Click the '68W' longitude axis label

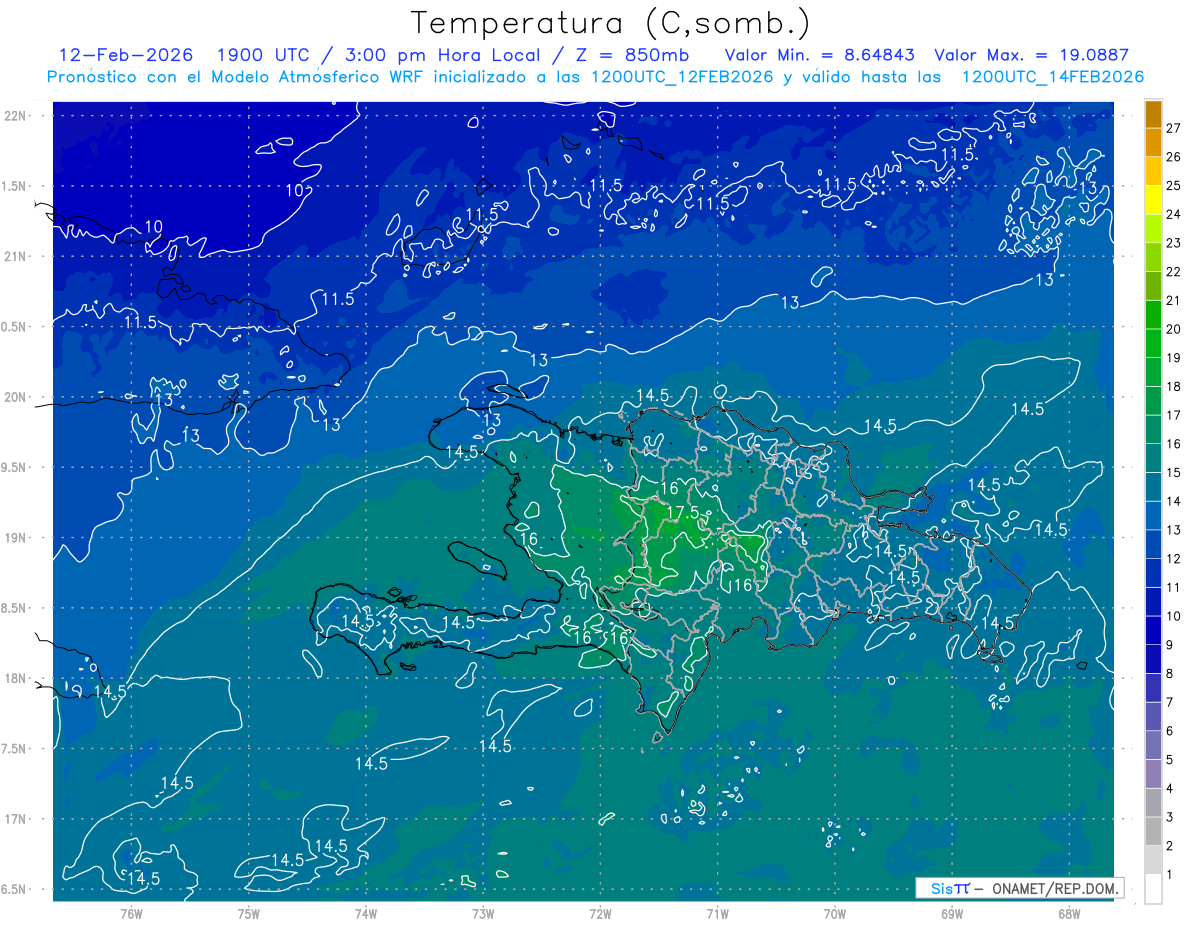pos(1069,914)
